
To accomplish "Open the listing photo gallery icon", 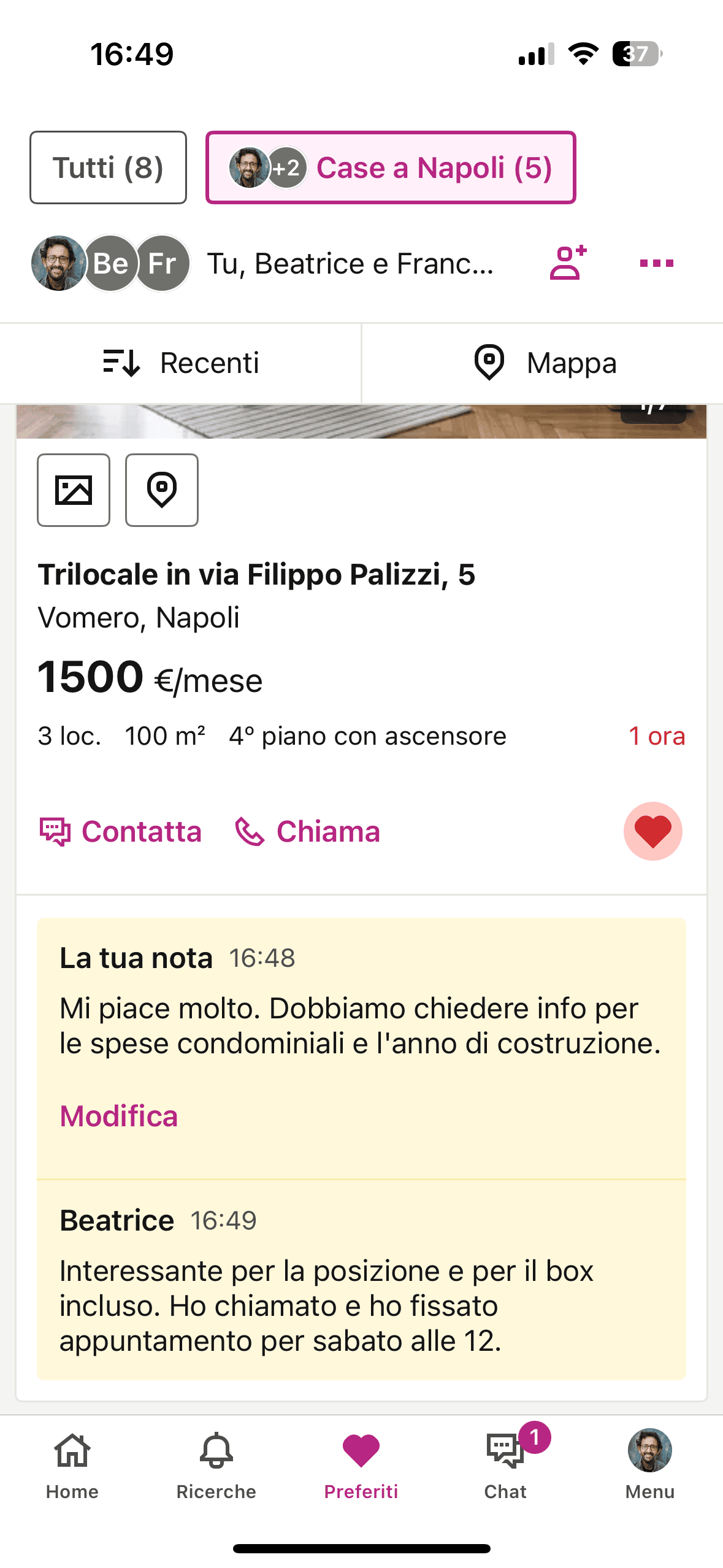I will coord(74,490).
